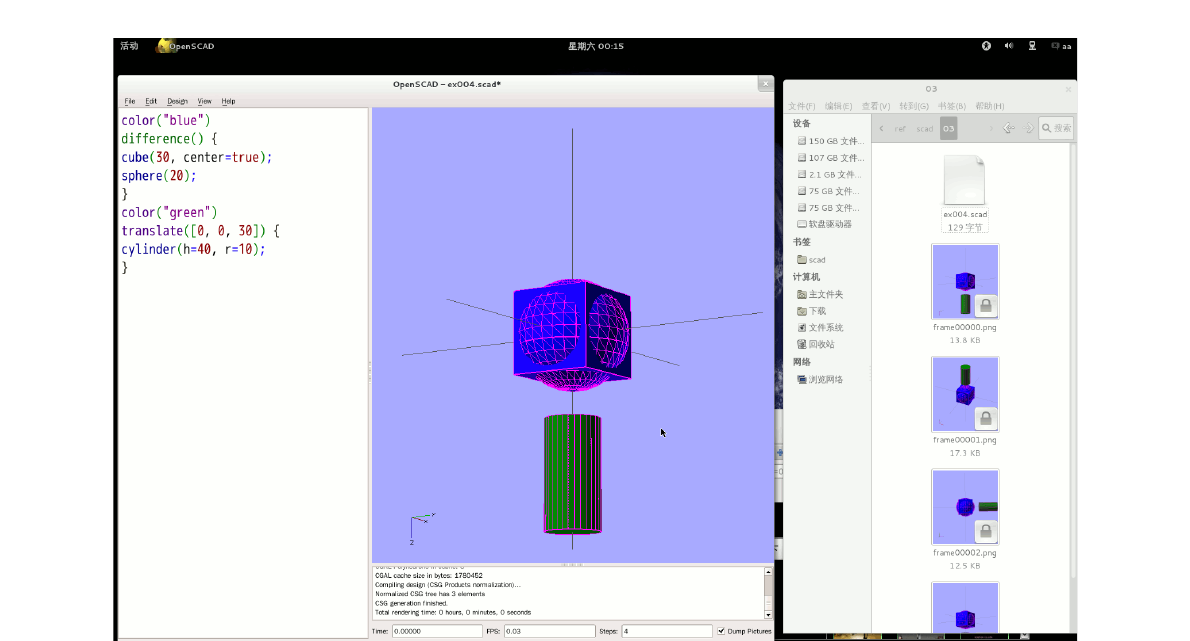Open the Edit menu in OpenSCAD
1190x641 pixels.
pyautogui.click(x=151, y=101)
